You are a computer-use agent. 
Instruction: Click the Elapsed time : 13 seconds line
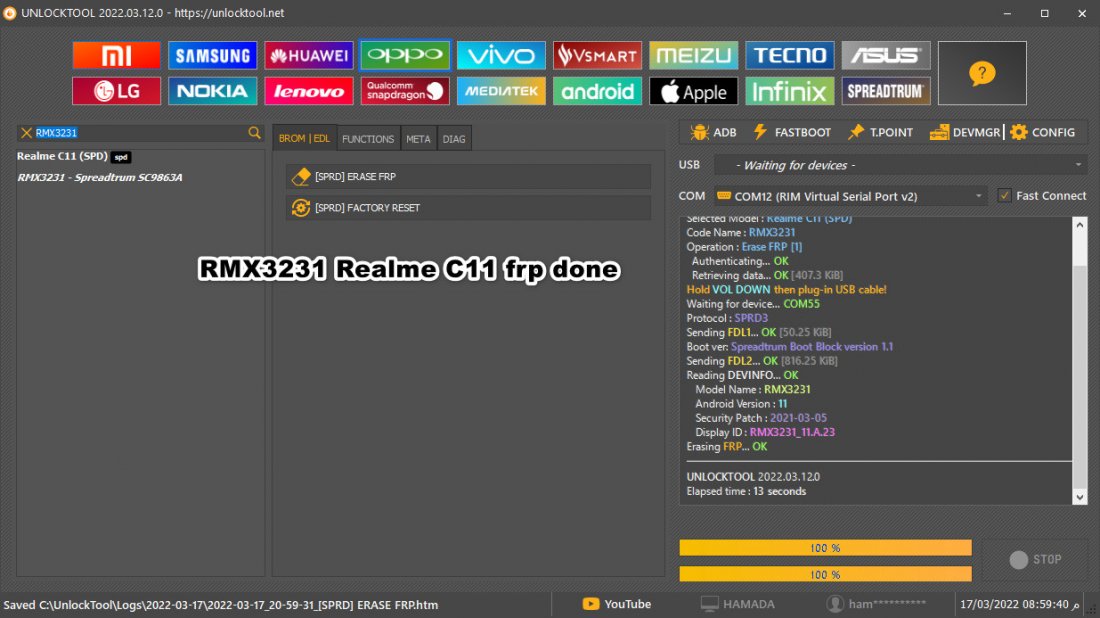[x=746, y=491]
